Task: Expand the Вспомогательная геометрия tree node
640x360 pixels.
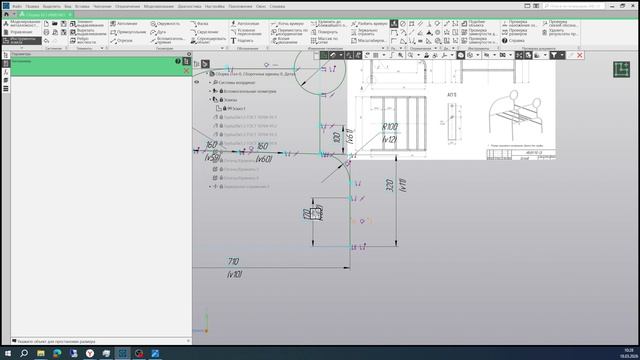Action: pyautogui.click(x=211, y=91)
